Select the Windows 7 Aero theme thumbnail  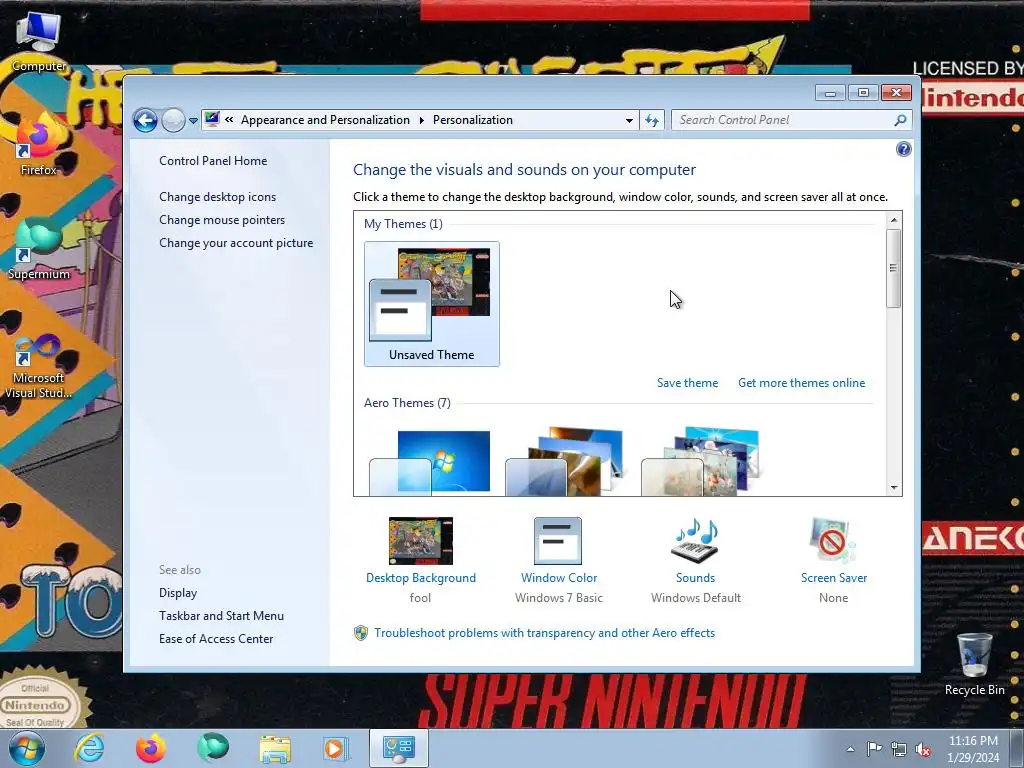[430, 462]
